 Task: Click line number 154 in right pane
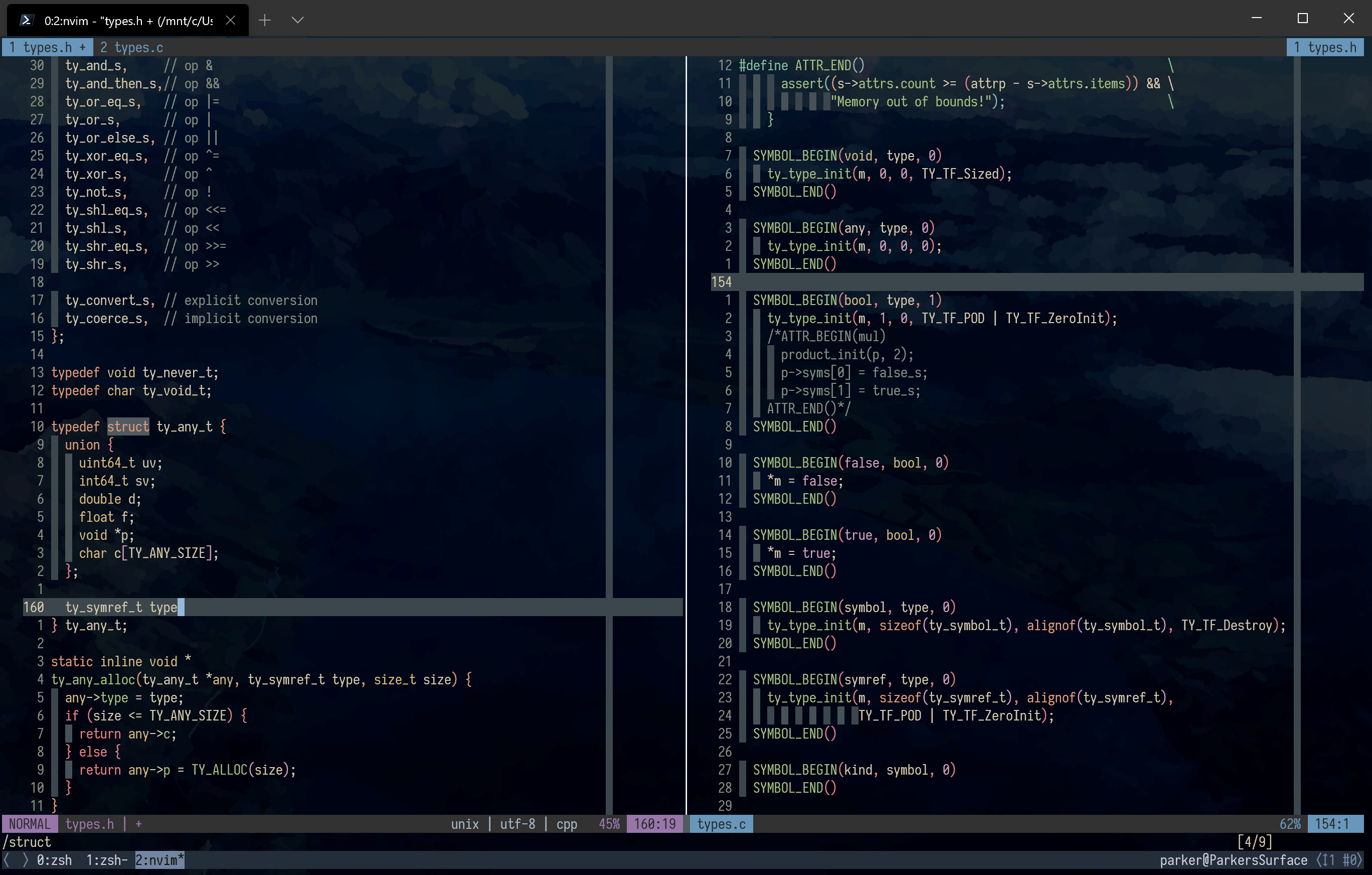click(x=721, y=282)
